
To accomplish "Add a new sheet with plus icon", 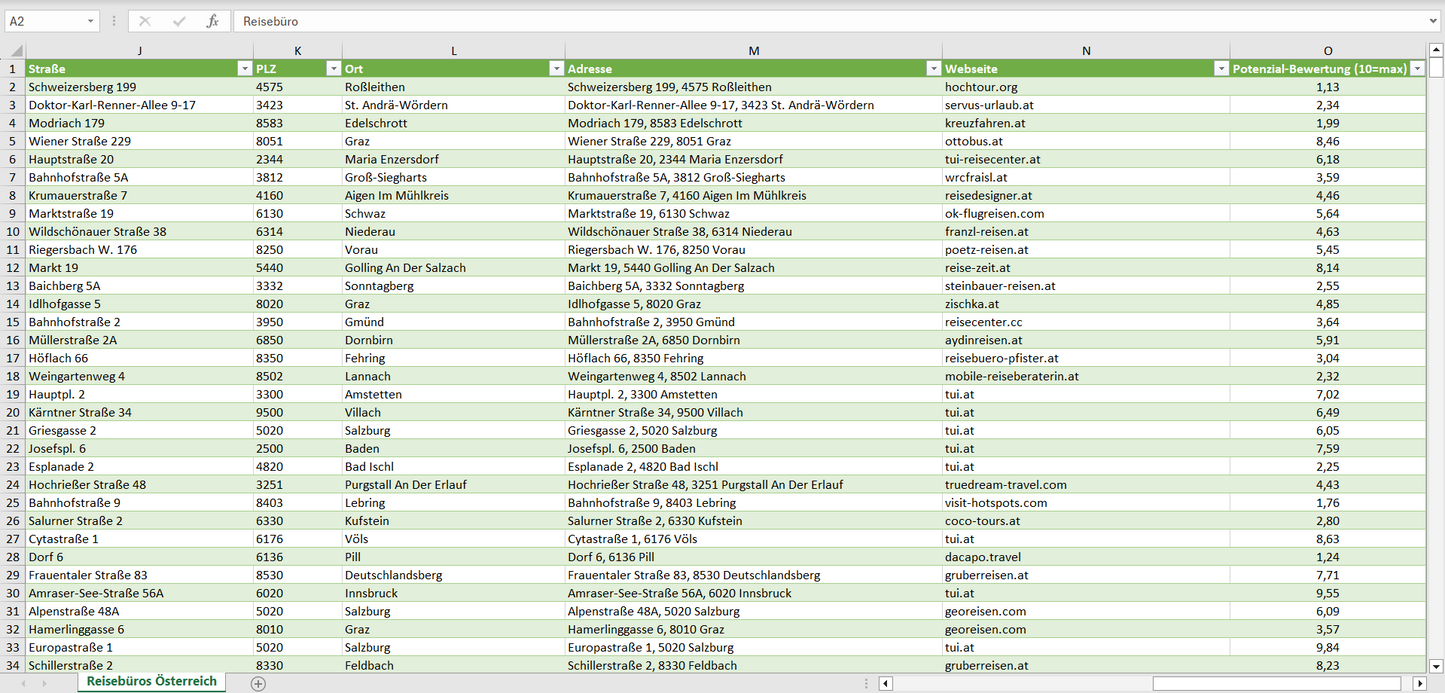I will [258, 683].
